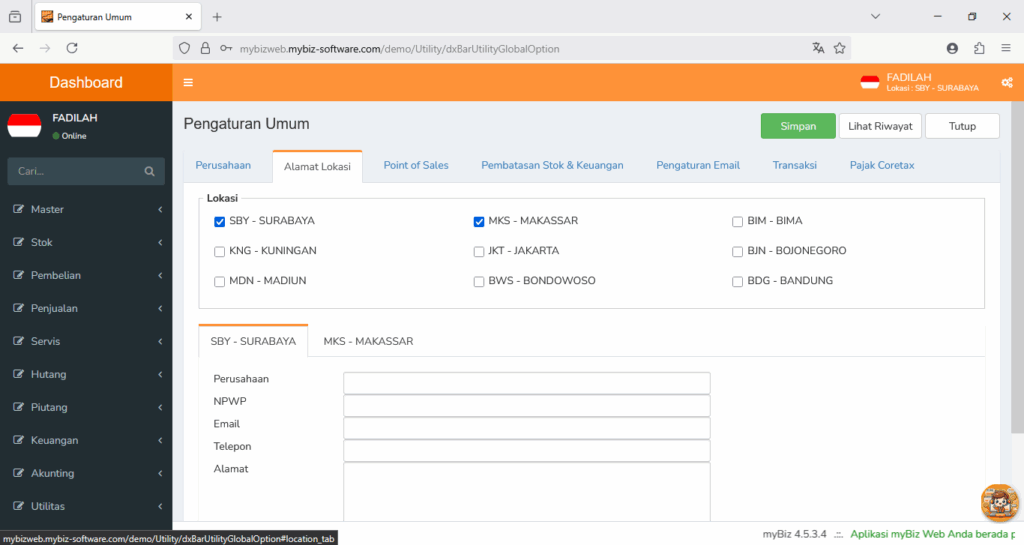Click the edit icon beside Pembelian

pos(18,275)
